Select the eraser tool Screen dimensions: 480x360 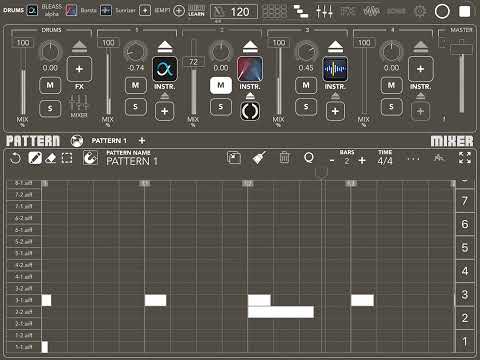point(51,158)
